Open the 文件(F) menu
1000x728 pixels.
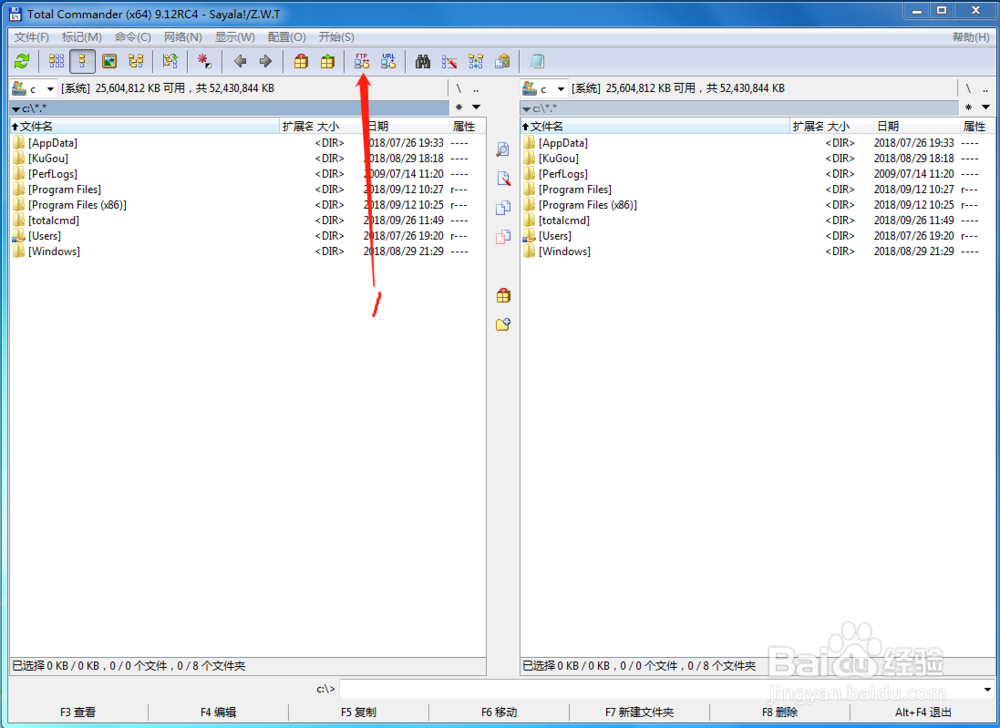(x=31, y=37)
